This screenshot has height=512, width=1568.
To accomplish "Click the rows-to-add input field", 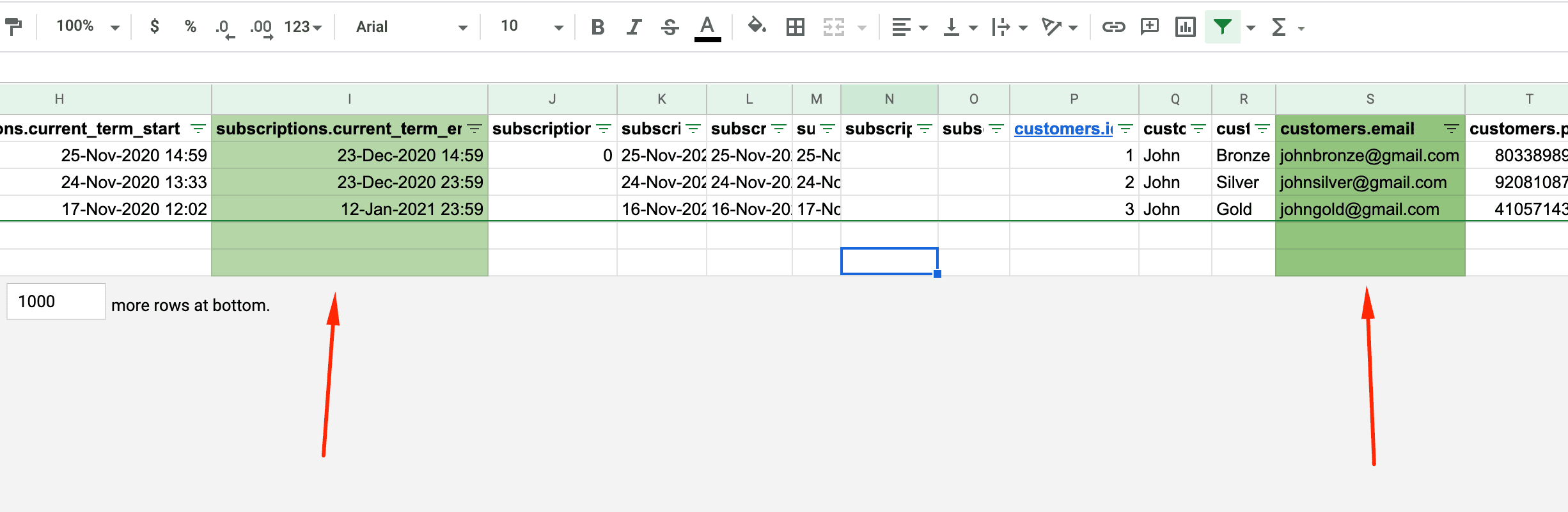I will [x=56, y=301].
